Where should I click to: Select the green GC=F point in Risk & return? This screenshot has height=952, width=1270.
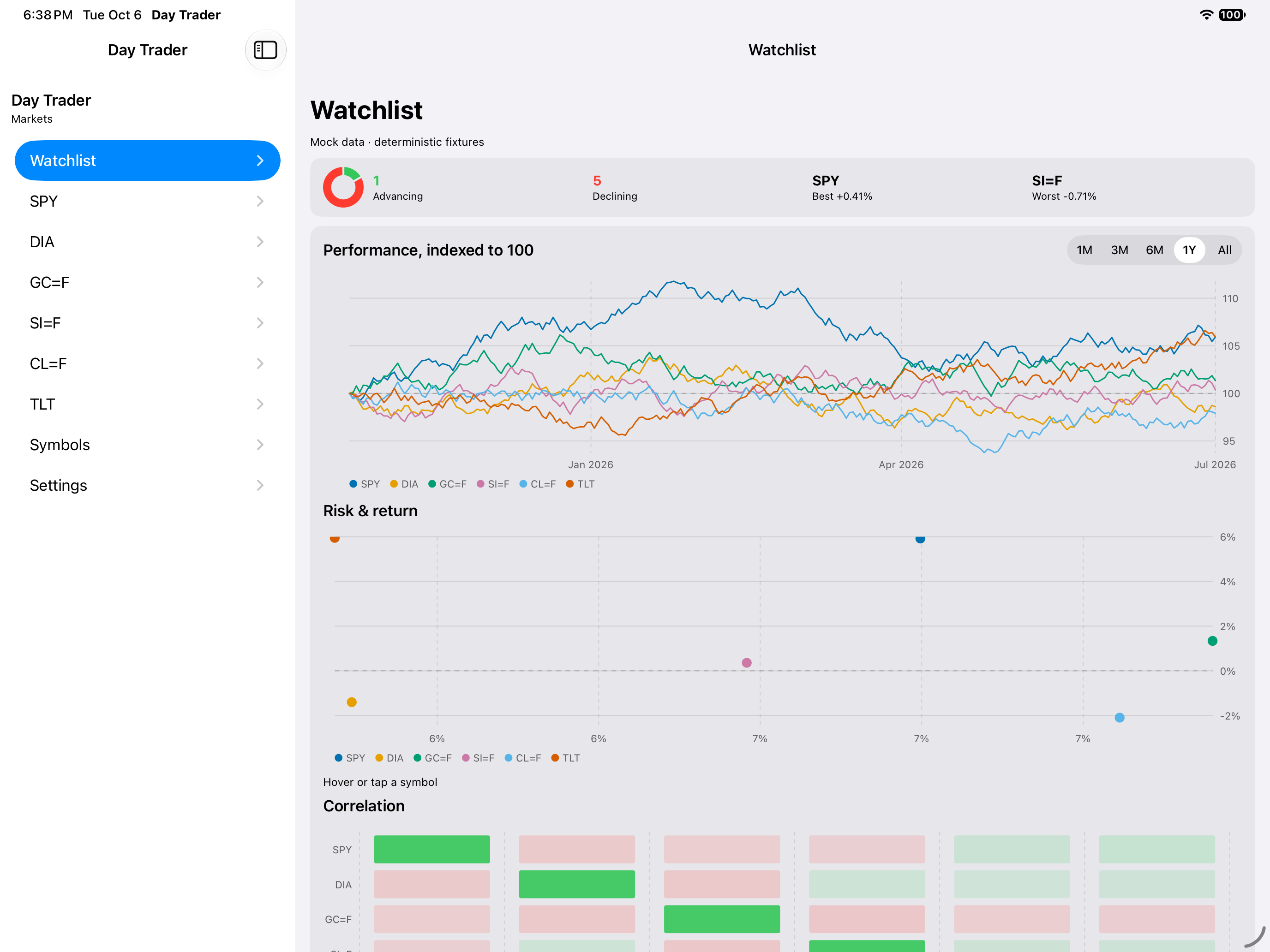point(1213,641)
